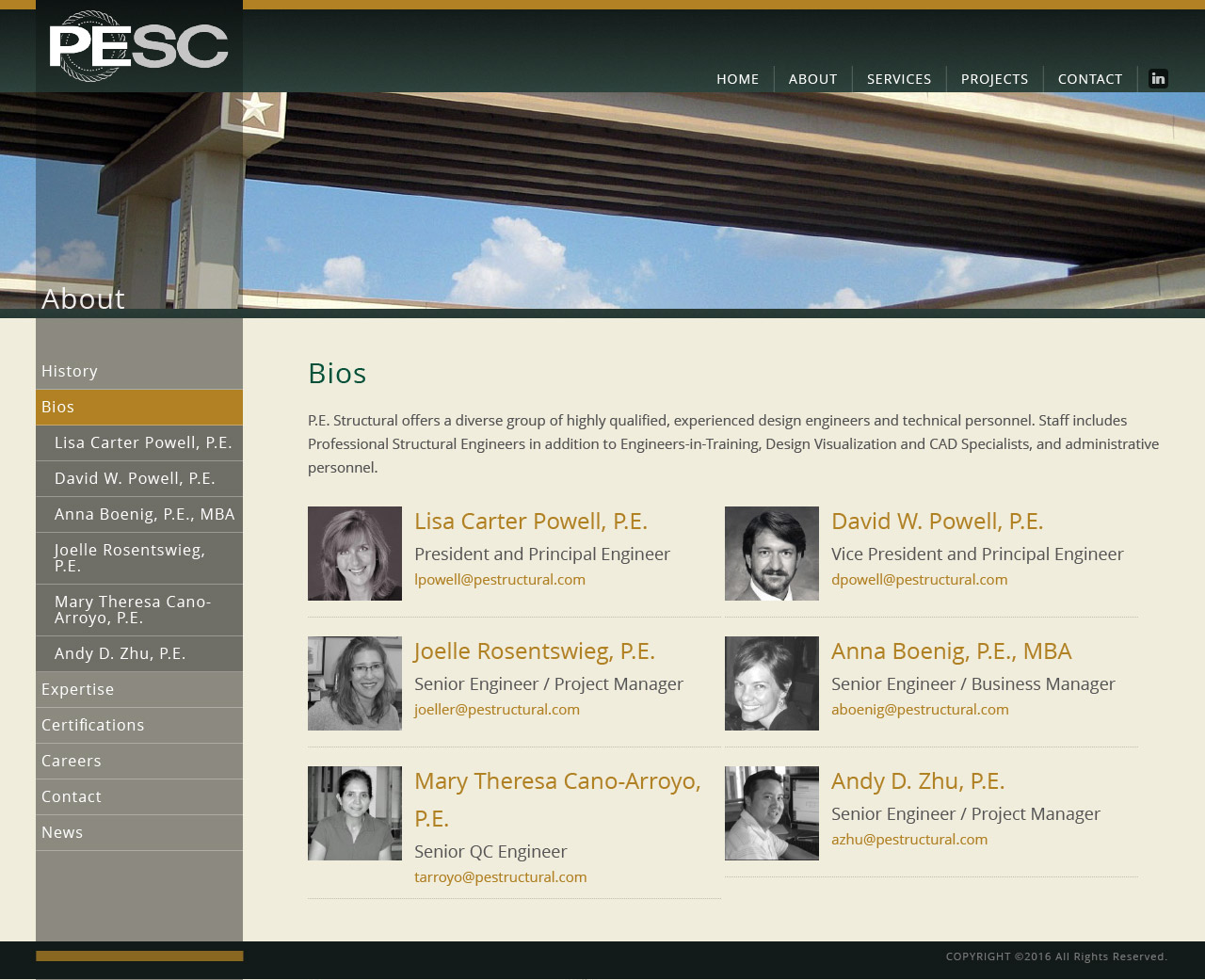Click Joelle Rosentswieg's photo
The image size is (1205, 980).
click(355, 683)
